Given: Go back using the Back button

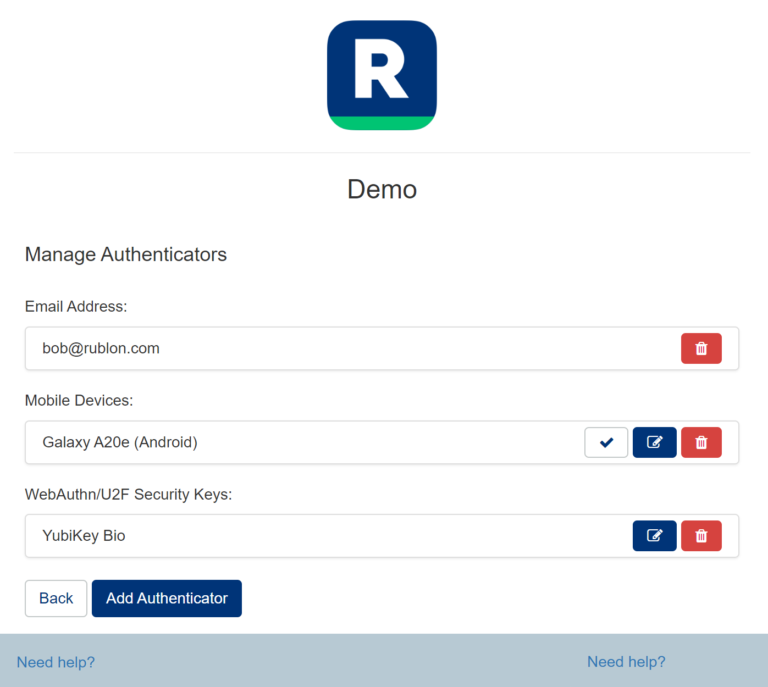Looking at the screenshot, I should pyautogui.click(x=56, y=598).
